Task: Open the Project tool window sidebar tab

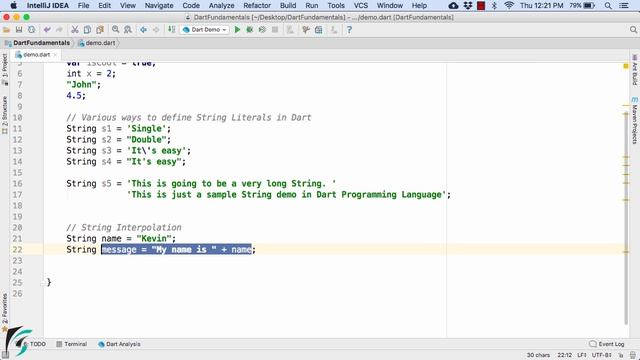Action: (4, 69)
